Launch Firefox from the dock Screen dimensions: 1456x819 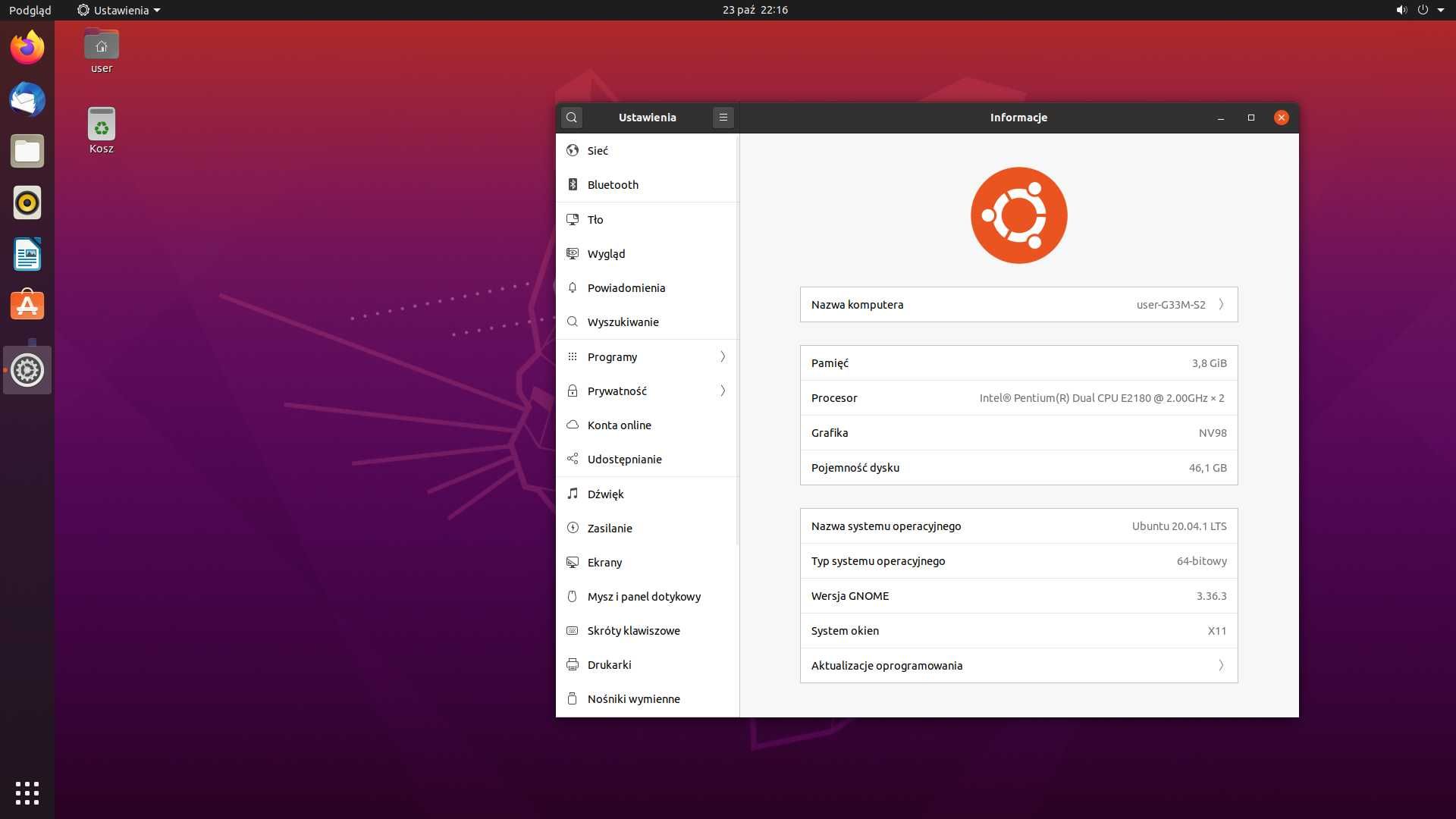(27, 48)
